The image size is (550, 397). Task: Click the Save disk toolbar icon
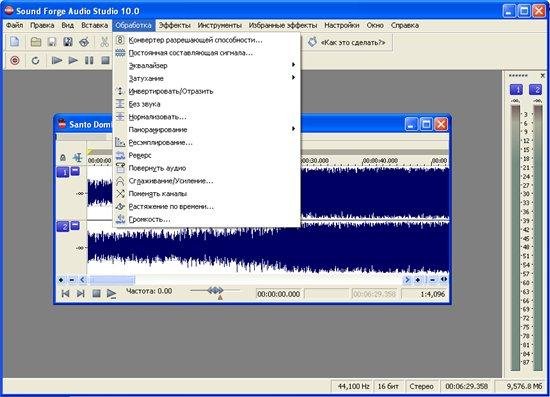click(x=52, y=42)
